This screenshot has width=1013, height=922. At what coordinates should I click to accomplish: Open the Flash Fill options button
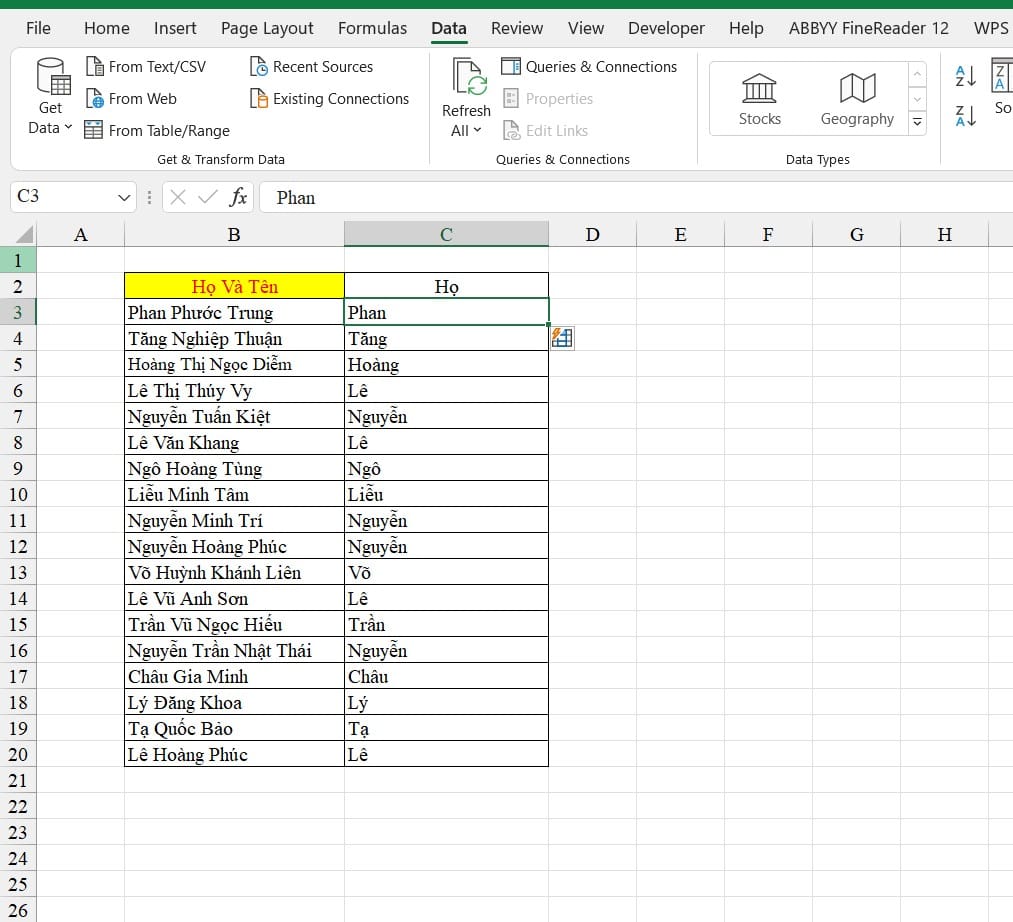562,339
